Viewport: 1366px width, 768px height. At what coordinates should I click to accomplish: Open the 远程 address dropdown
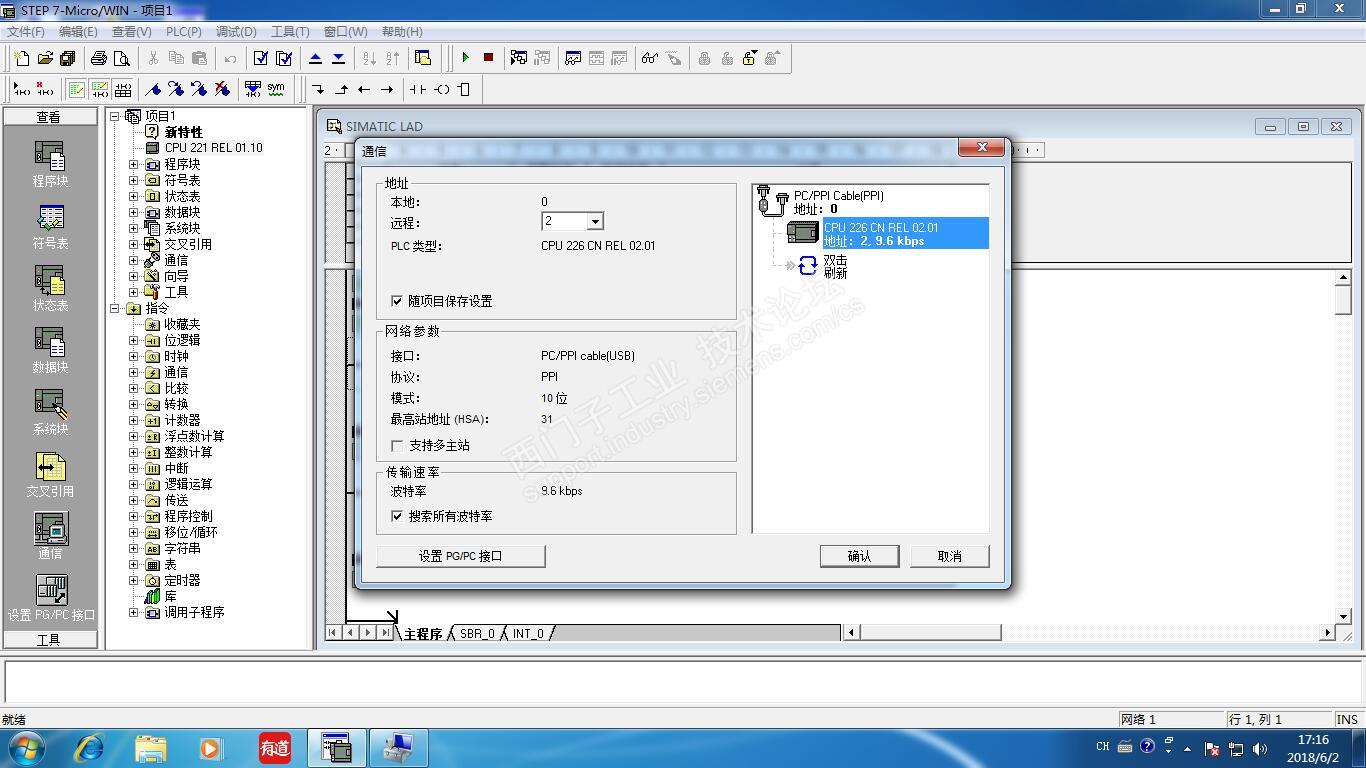(x=595, y=222)
